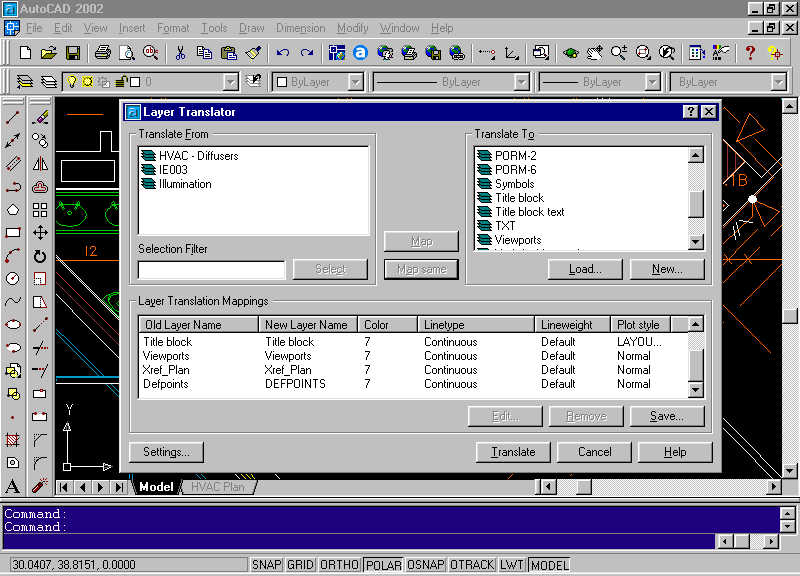Switch to the HVAC Plan tab
800x576 pixels.
tap(217, 487)
